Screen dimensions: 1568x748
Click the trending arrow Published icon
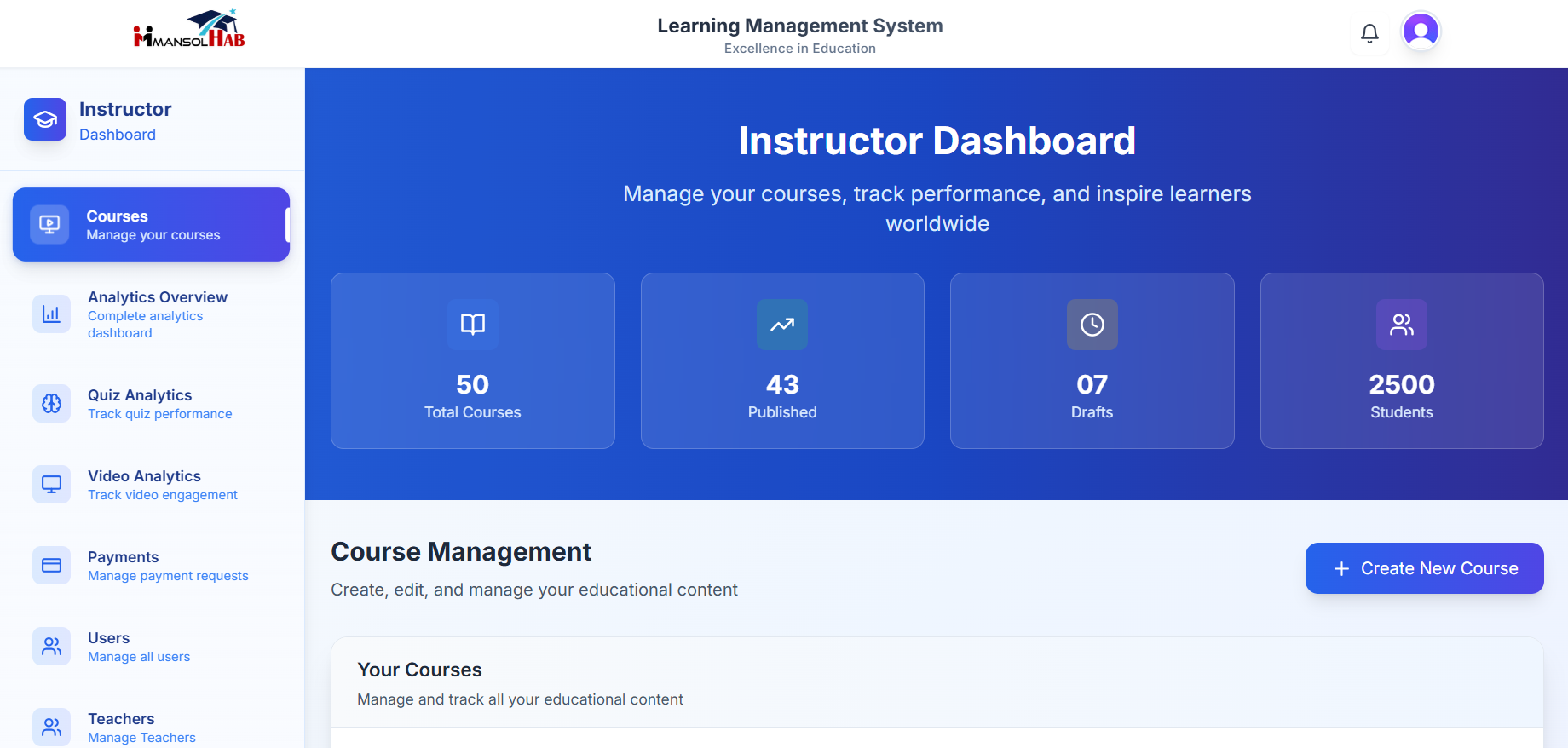782,324
